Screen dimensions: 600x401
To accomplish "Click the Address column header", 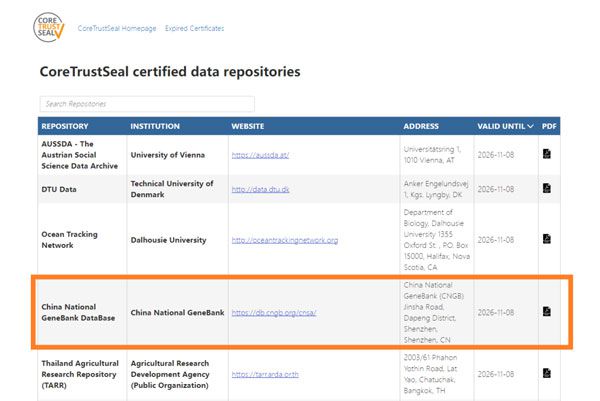I will tap(421, 126).
